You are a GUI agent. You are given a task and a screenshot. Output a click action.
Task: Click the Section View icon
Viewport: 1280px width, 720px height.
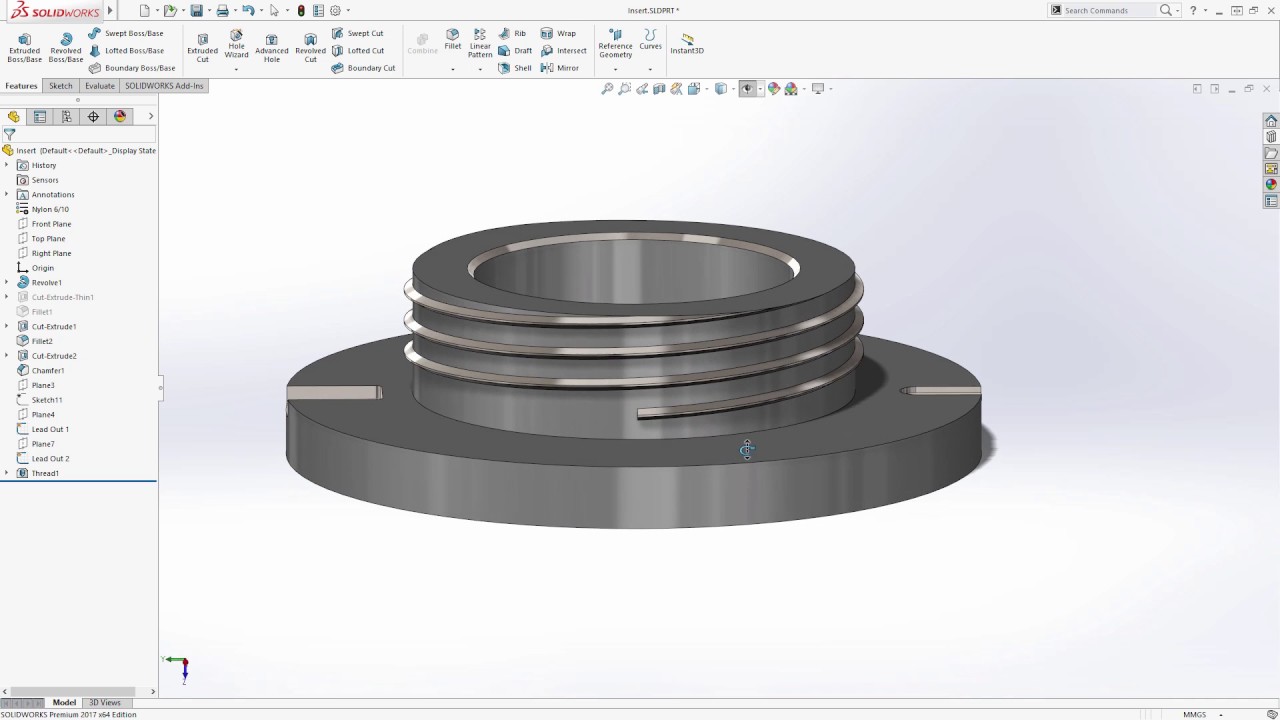click(659, 89)
